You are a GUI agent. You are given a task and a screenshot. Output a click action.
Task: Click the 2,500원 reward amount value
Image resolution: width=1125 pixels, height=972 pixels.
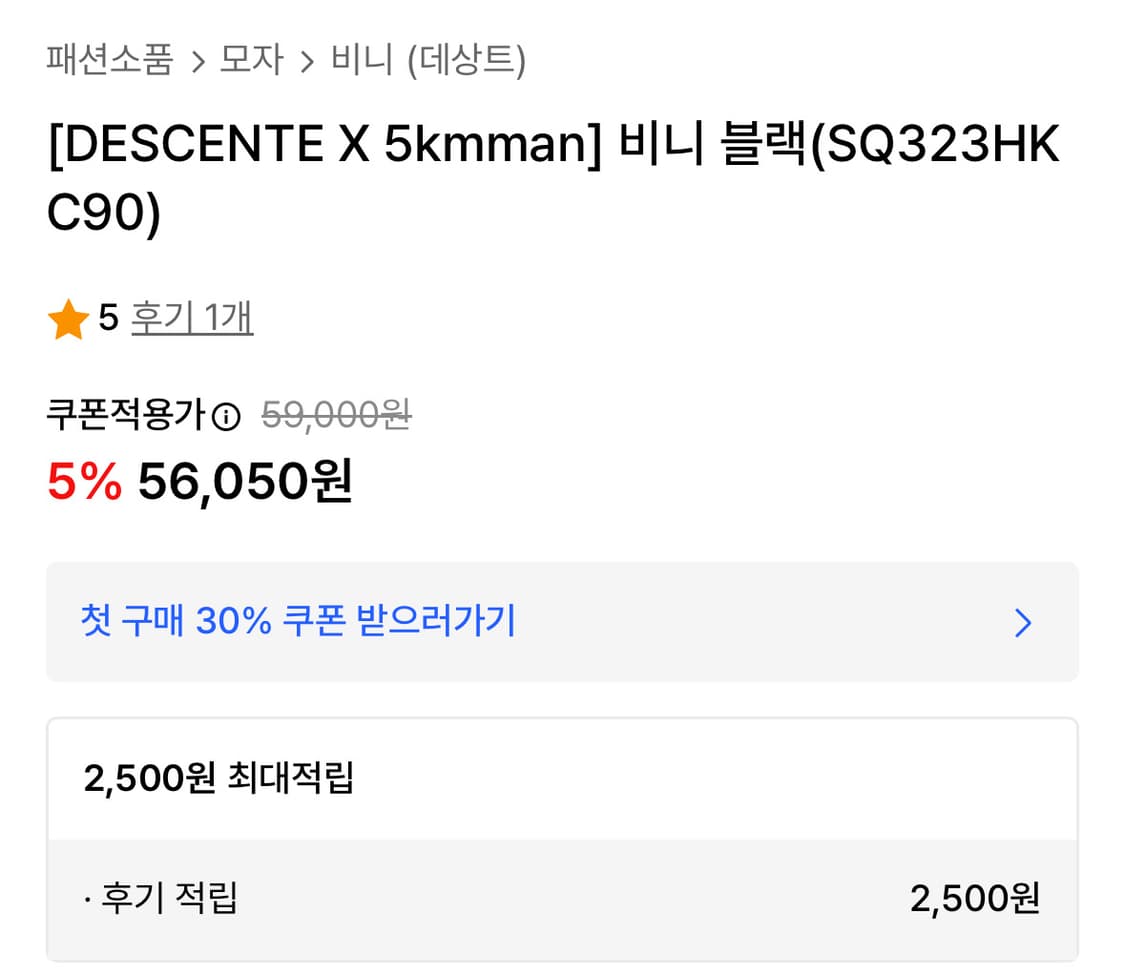pos(975,899)
